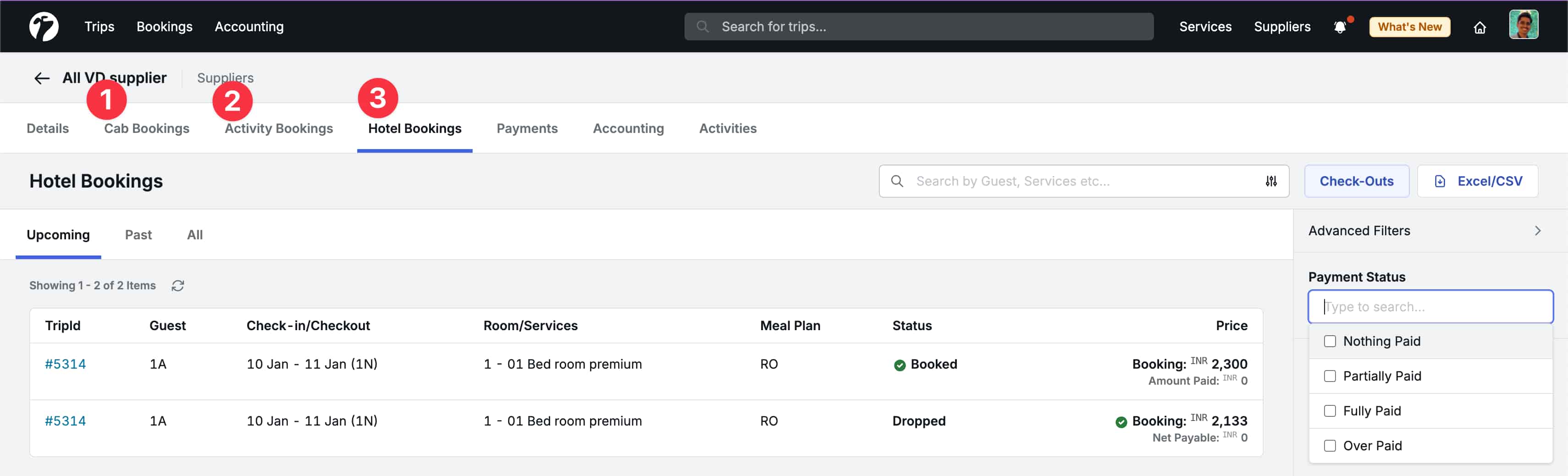Switch to the Activity Bookings tab
Image resolution: width=1568 pixels, height=476 pixels.
(x=278, y=128)
